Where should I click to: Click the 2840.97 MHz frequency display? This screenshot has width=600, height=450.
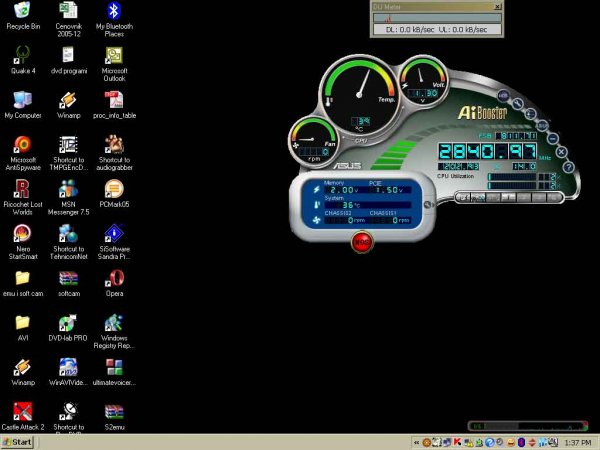[x=488, y=152]
